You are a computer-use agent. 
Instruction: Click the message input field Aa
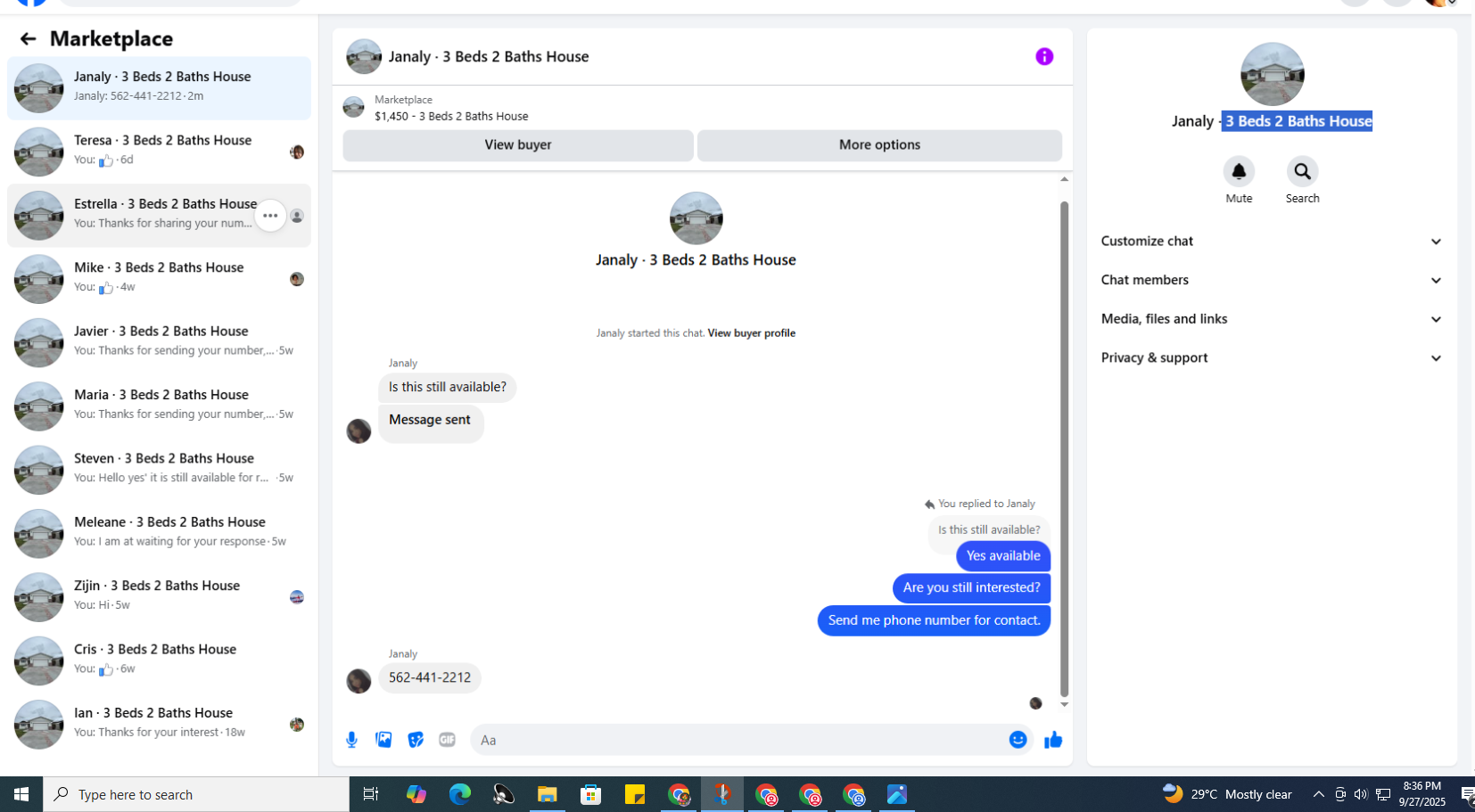coord(740,740)
